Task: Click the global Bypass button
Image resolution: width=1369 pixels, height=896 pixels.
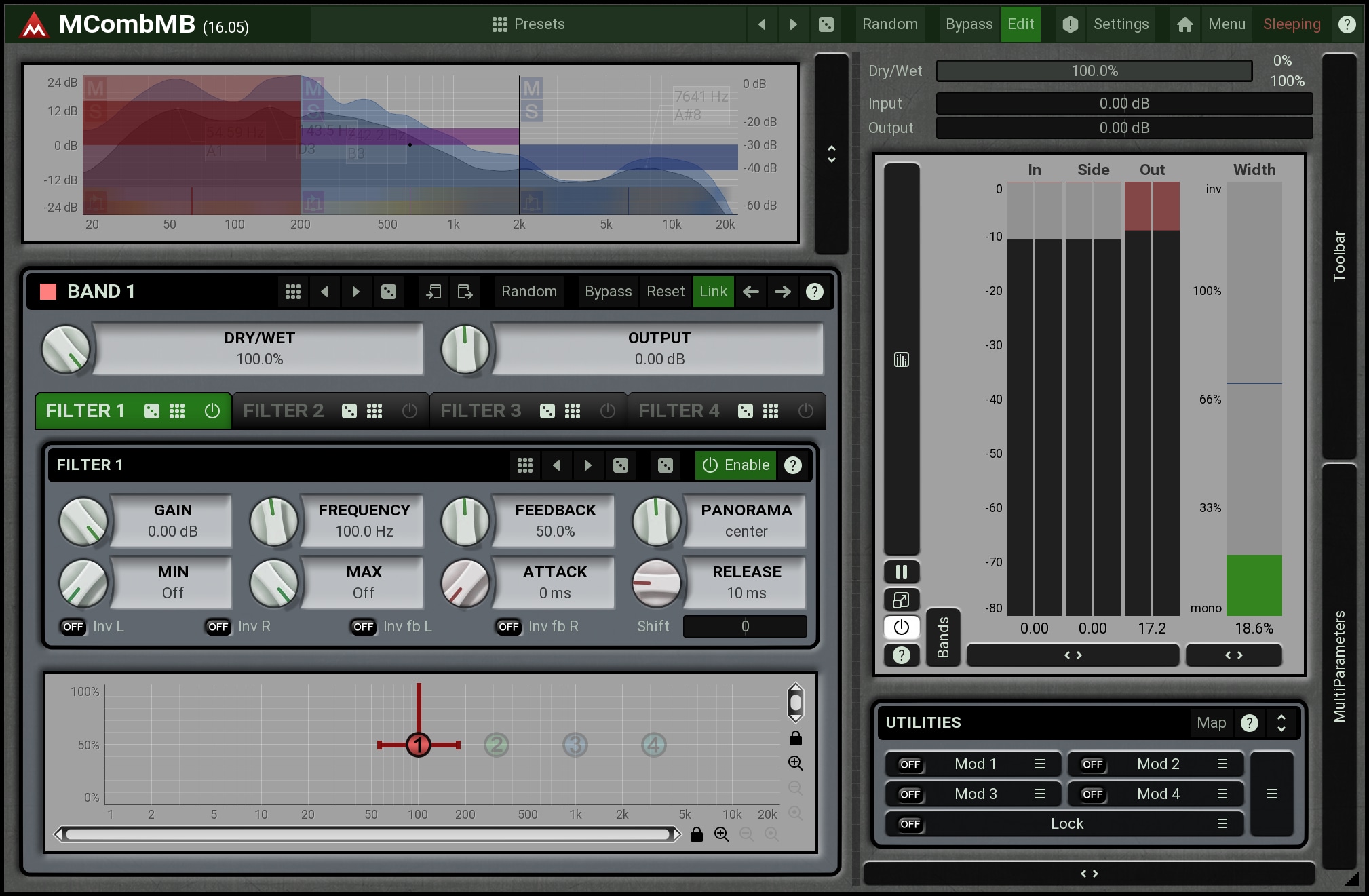Action: [969, 24]
